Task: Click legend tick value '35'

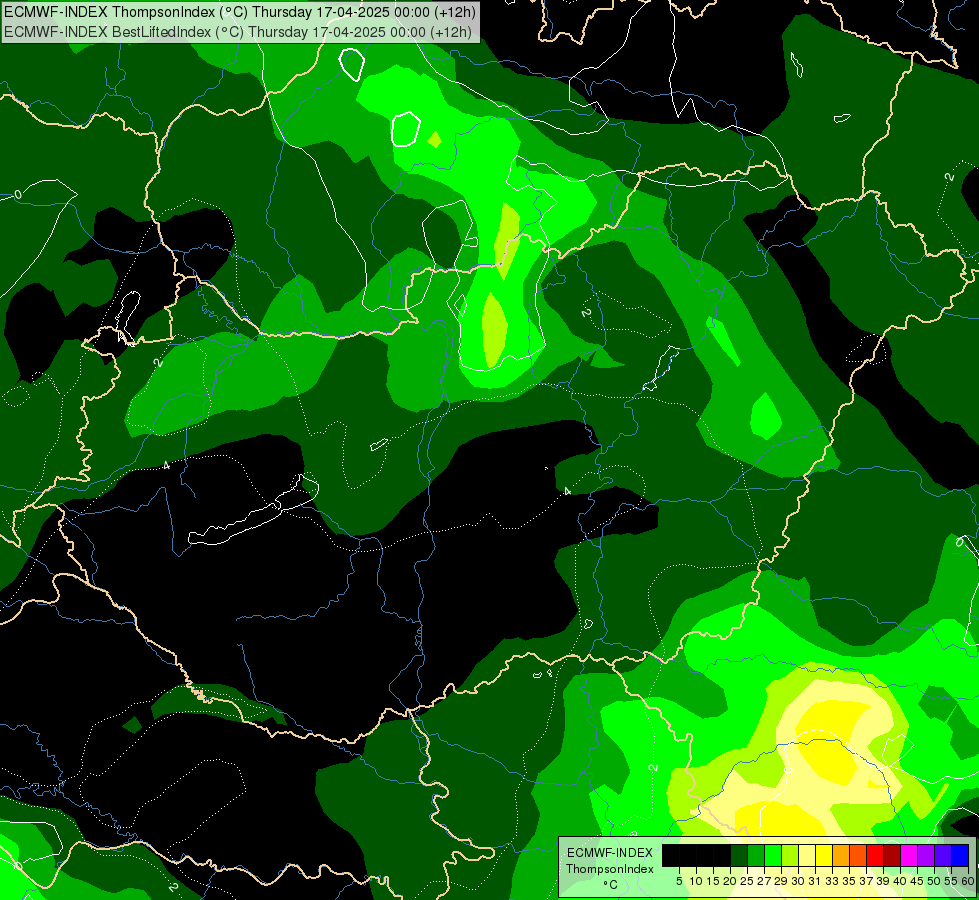Action: (849, 881)
